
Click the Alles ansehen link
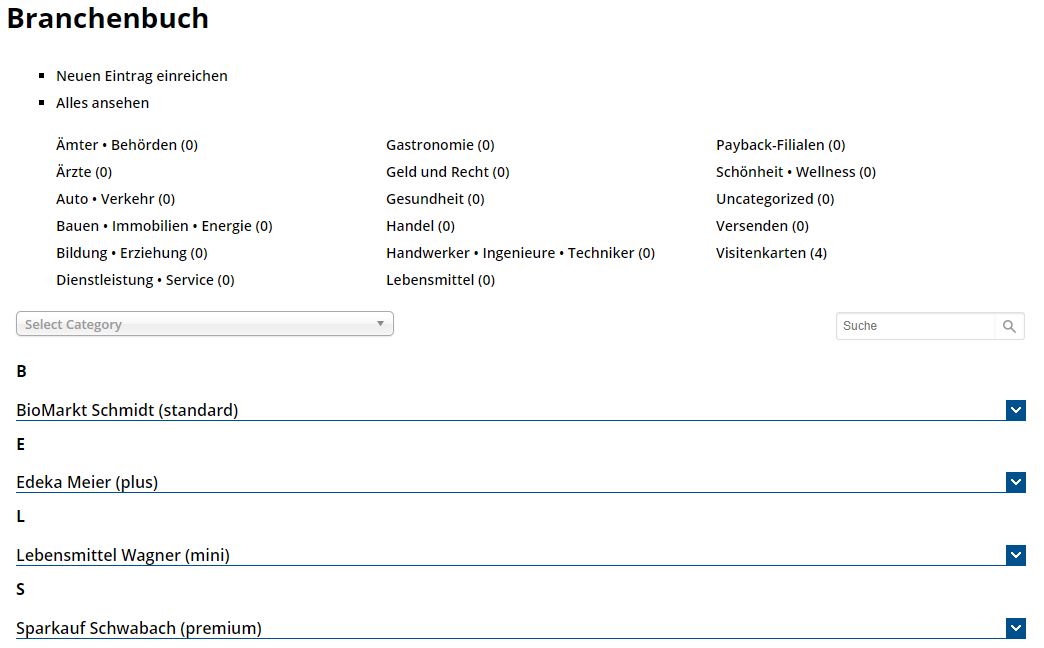click(x=102, y=103)
